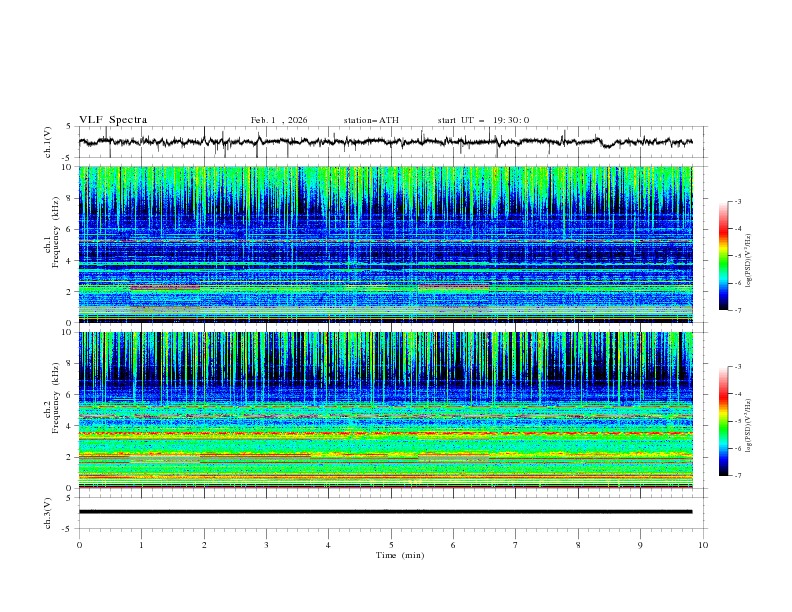This screenshot has height=612, width=792.
Task: Click the ch.3 flat black waveform trace
Action: 385,512
